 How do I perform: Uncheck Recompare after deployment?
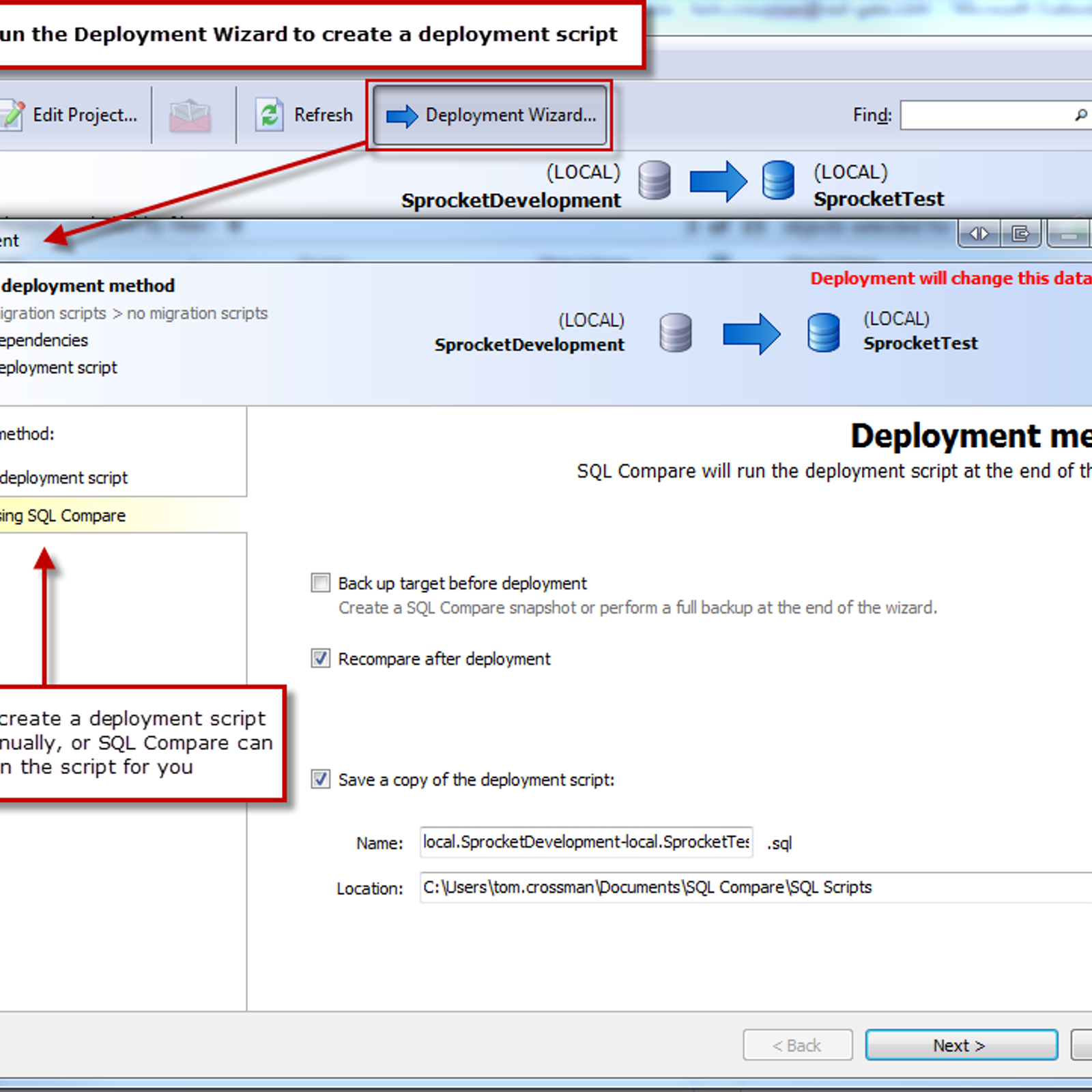click(x=320, y=659)
